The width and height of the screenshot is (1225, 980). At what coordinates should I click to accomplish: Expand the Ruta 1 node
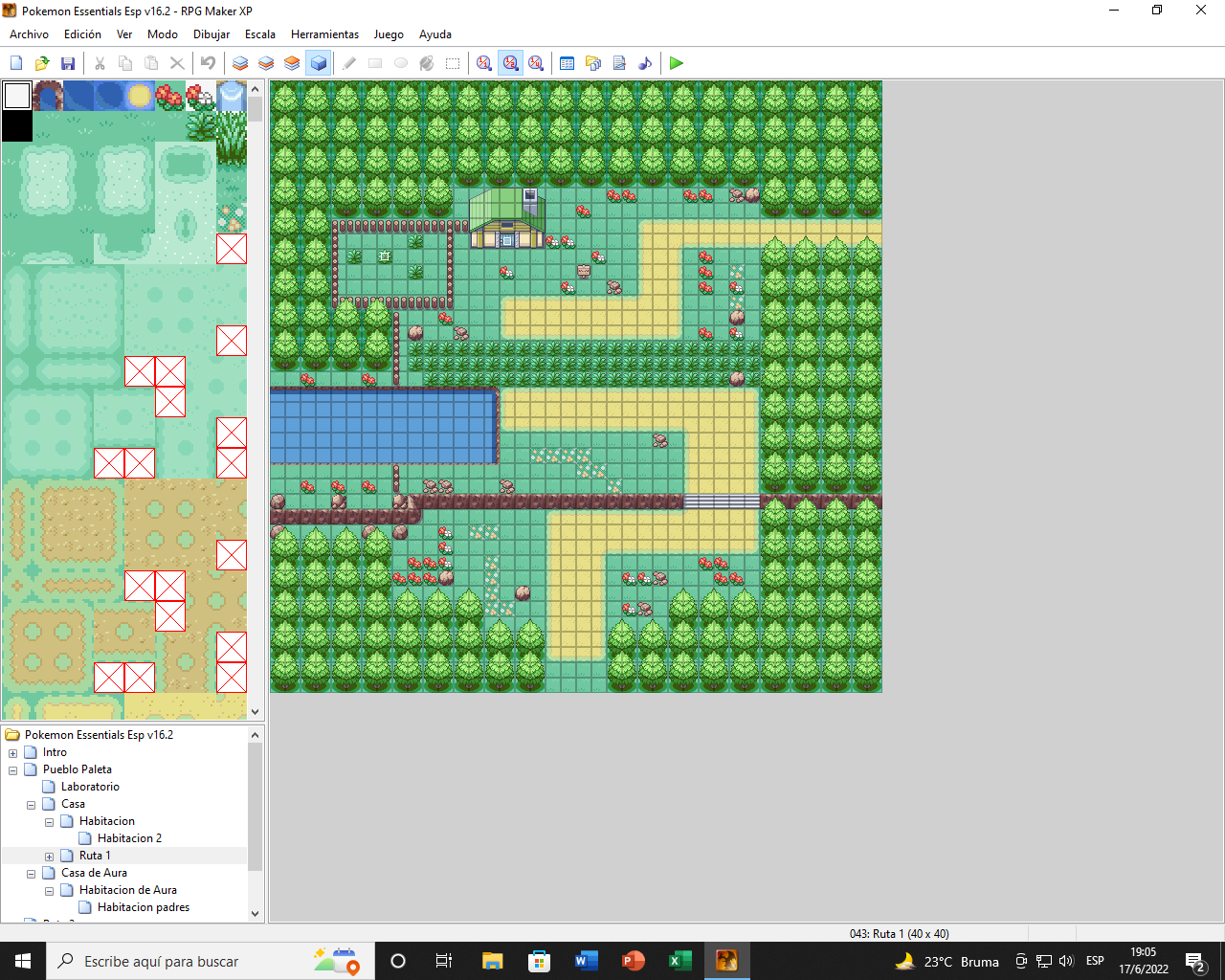point(50,857)
